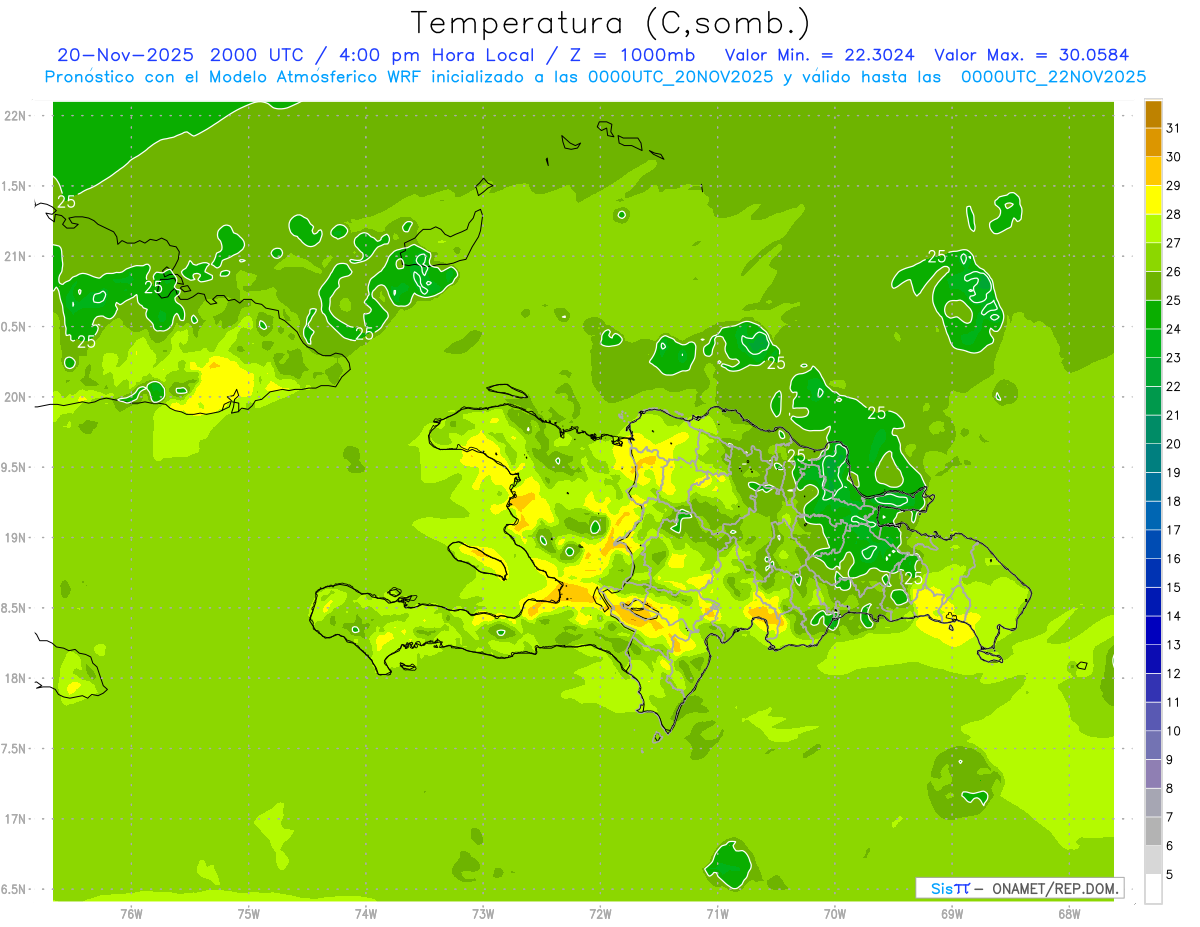
Task: Click the teal swatch between 19 and 20
Action: [x=1153, y=458]
